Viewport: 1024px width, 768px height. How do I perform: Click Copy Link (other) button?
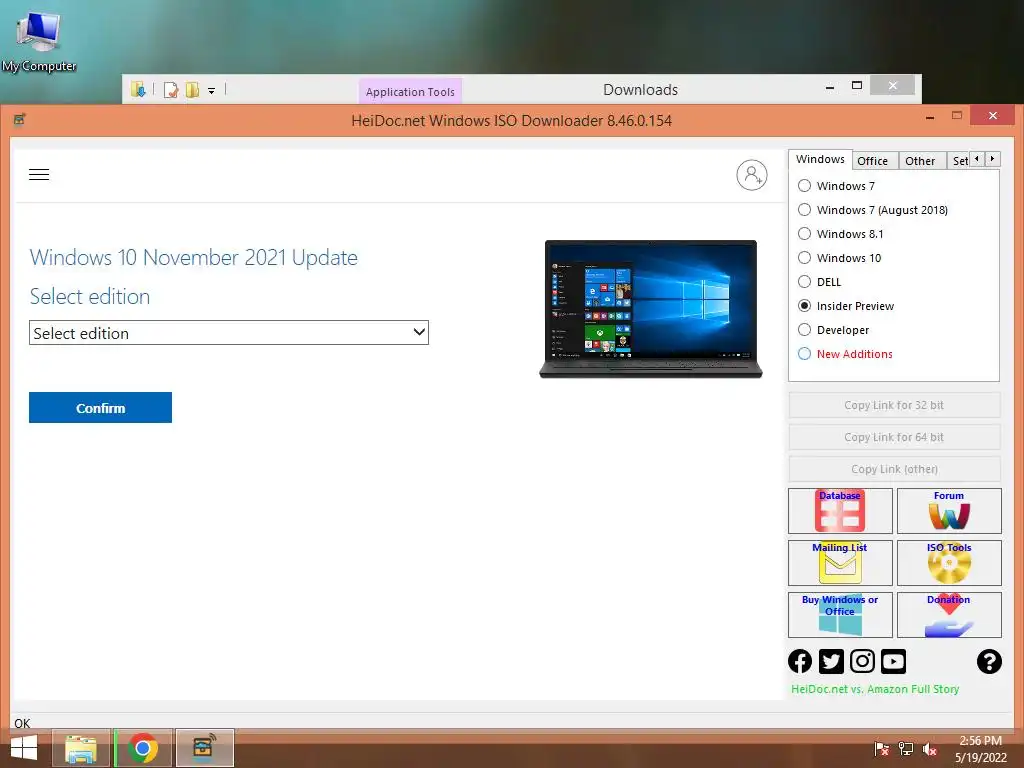[x=894, y=469]
